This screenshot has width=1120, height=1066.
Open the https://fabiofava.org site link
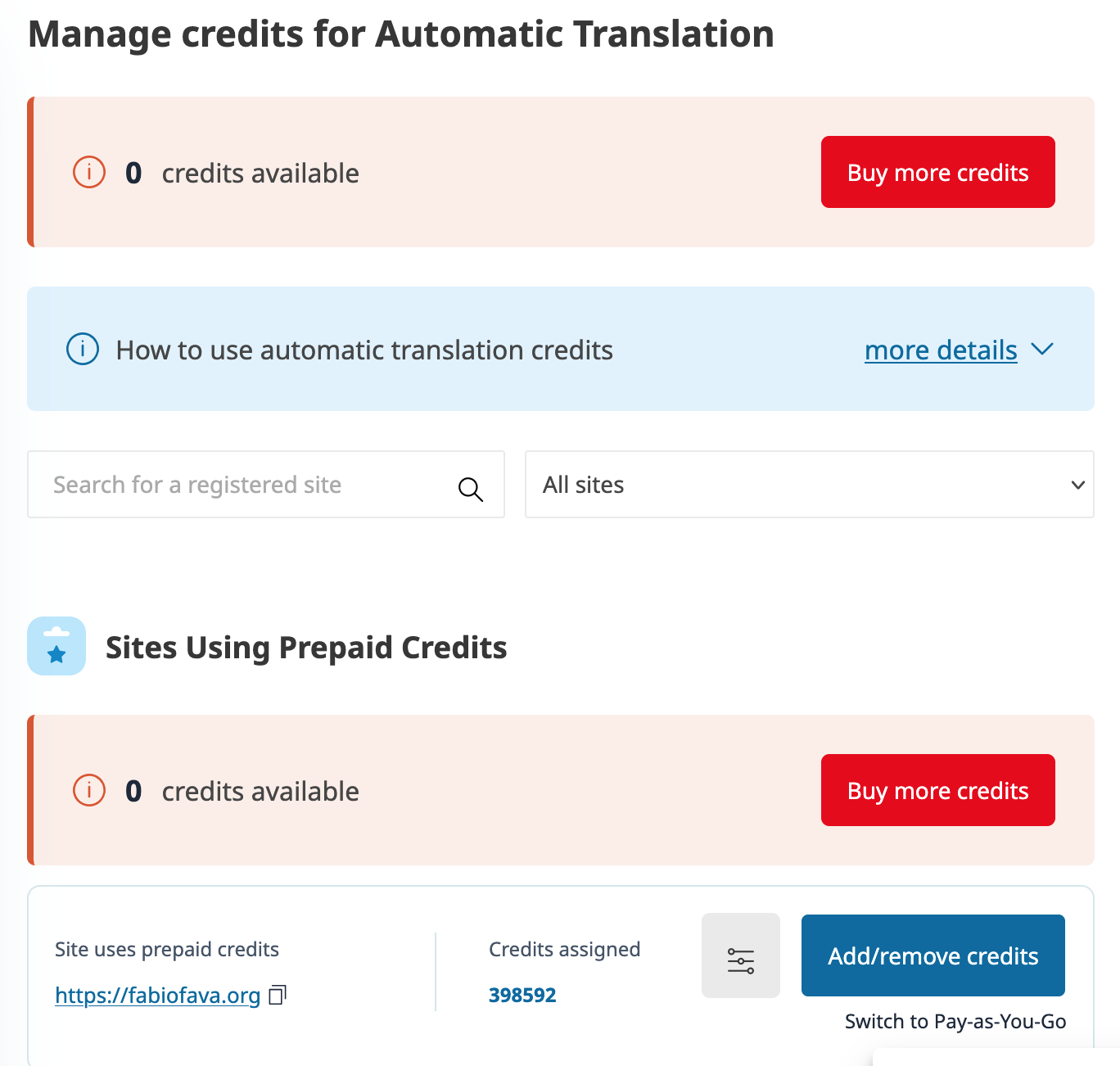click(x=157, y=996)
